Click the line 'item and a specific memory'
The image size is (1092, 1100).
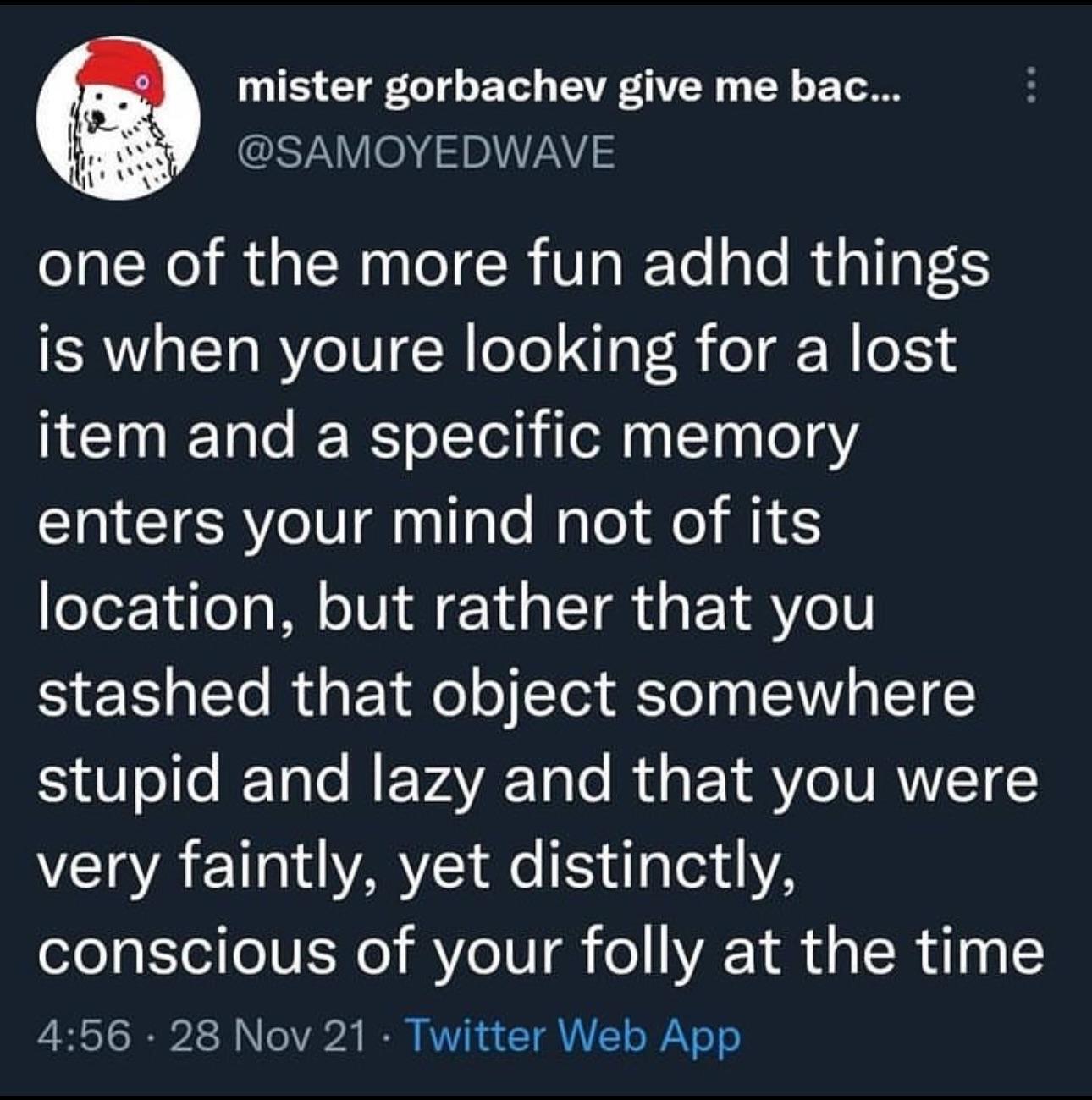coord(448,437)
